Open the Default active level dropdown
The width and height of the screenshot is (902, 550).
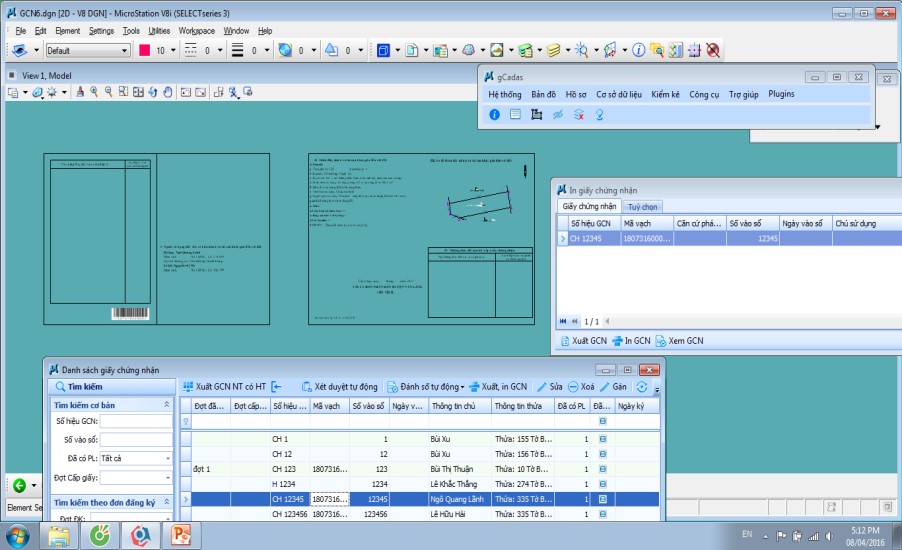[x=123, y=50]
